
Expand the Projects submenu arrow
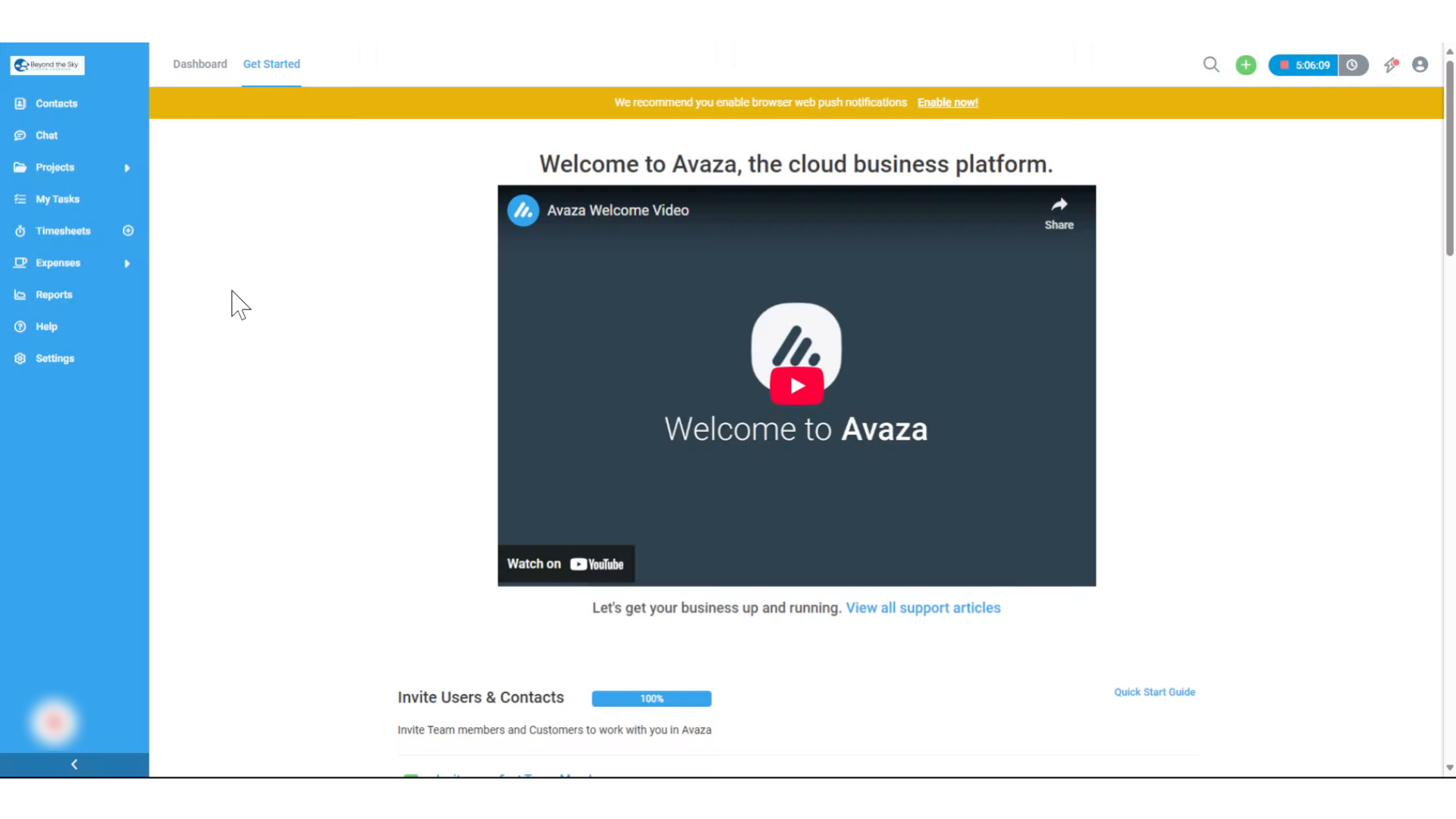click(127, 168)
